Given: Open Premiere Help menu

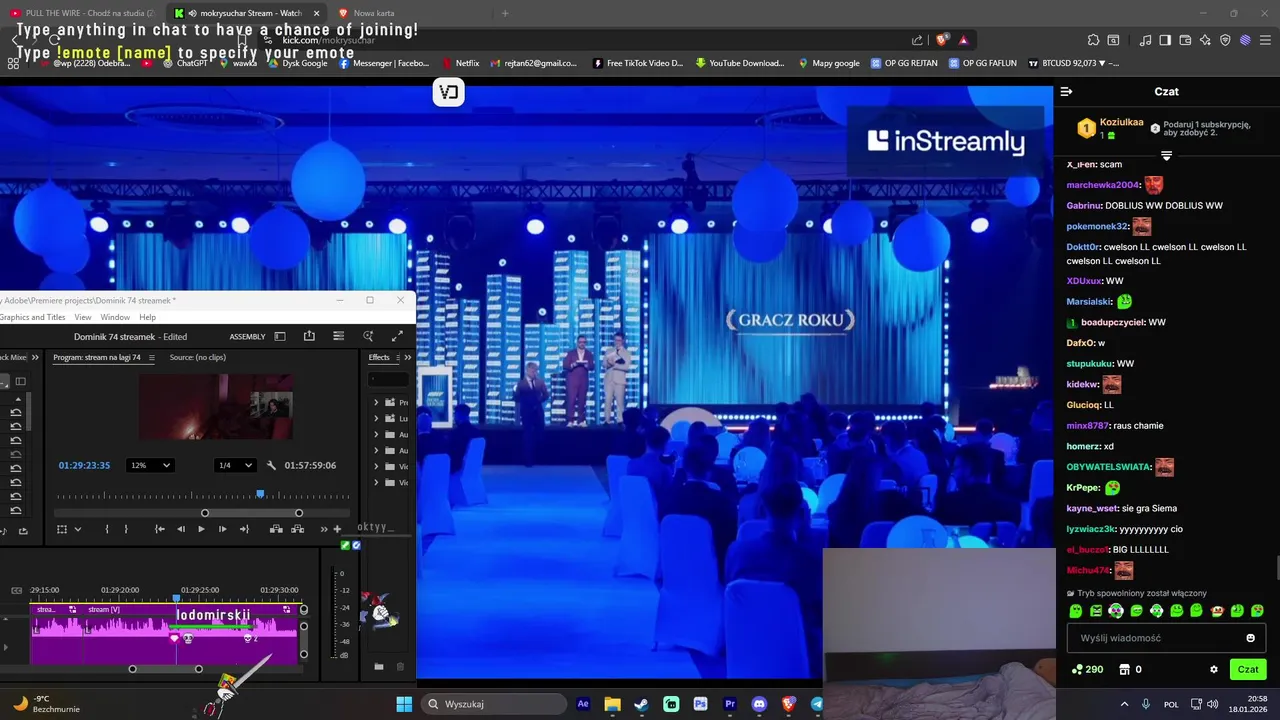Looking at the screenshot, I should 147,317.
